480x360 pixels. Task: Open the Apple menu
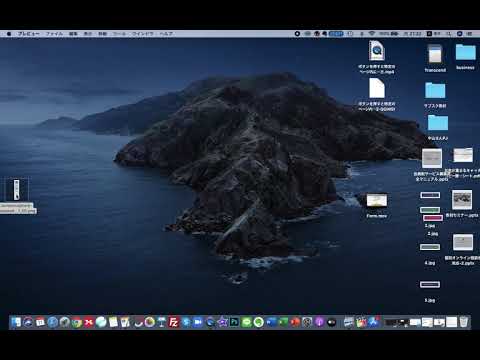tap(9, 34)
